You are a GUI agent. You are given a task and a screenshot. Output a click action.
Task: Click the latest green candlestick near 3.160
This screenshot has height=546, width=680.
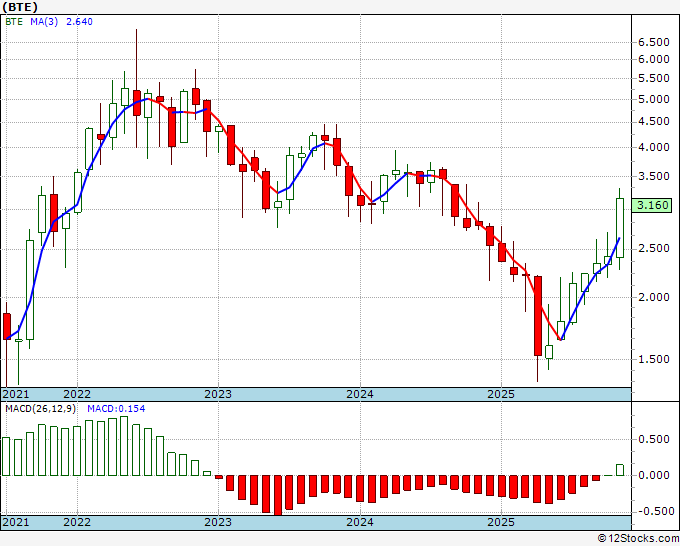620,228
